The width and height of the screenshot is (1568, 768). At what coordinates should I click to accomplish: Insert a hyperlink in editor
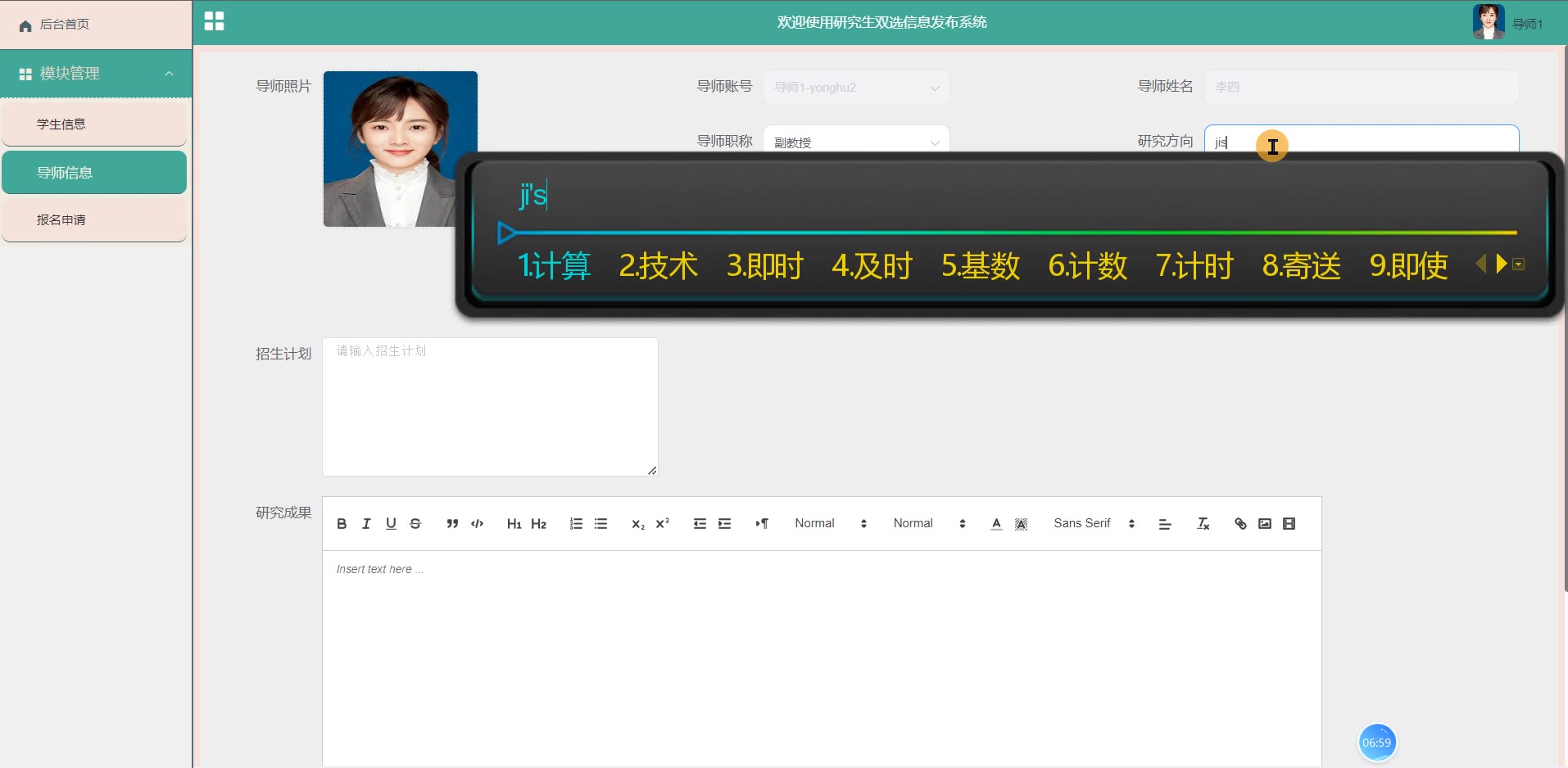(x=1240, y=524)
